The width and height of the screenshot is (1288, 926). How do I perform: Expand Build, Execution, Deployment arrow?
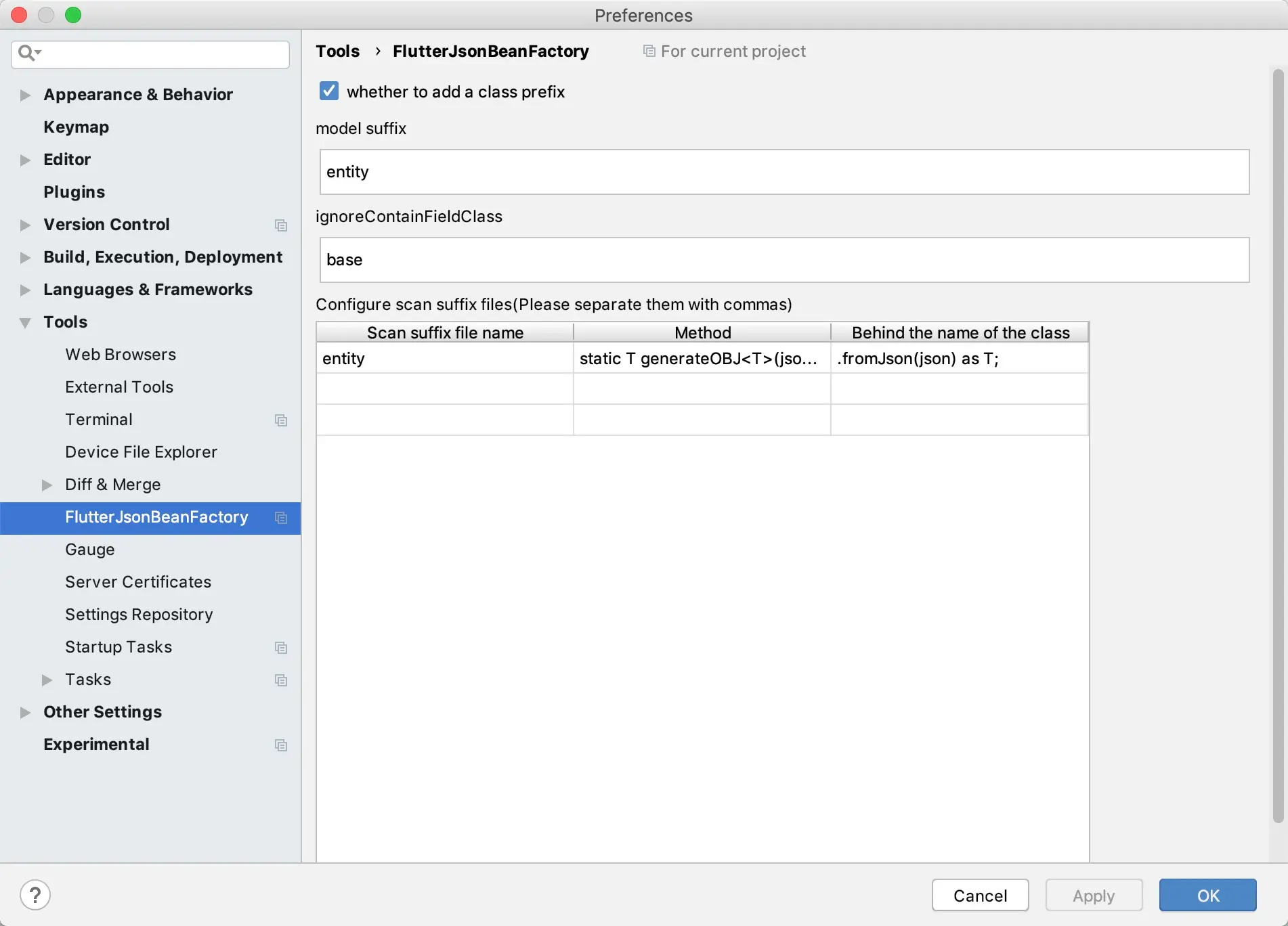point(25,257)
